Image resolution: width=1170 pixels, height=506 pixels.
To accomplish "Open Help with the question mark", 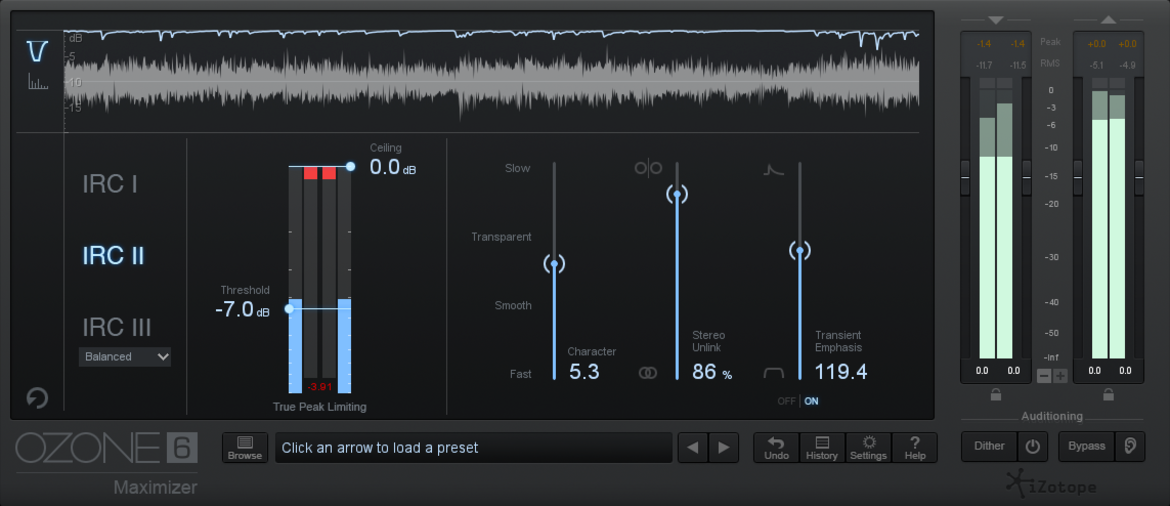I will 914,448.
